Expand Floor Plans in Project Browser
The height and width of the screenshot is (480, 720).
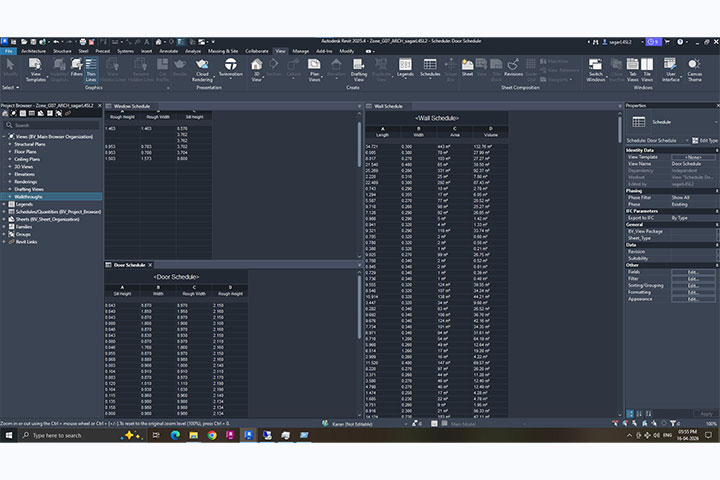click(10, 152)
